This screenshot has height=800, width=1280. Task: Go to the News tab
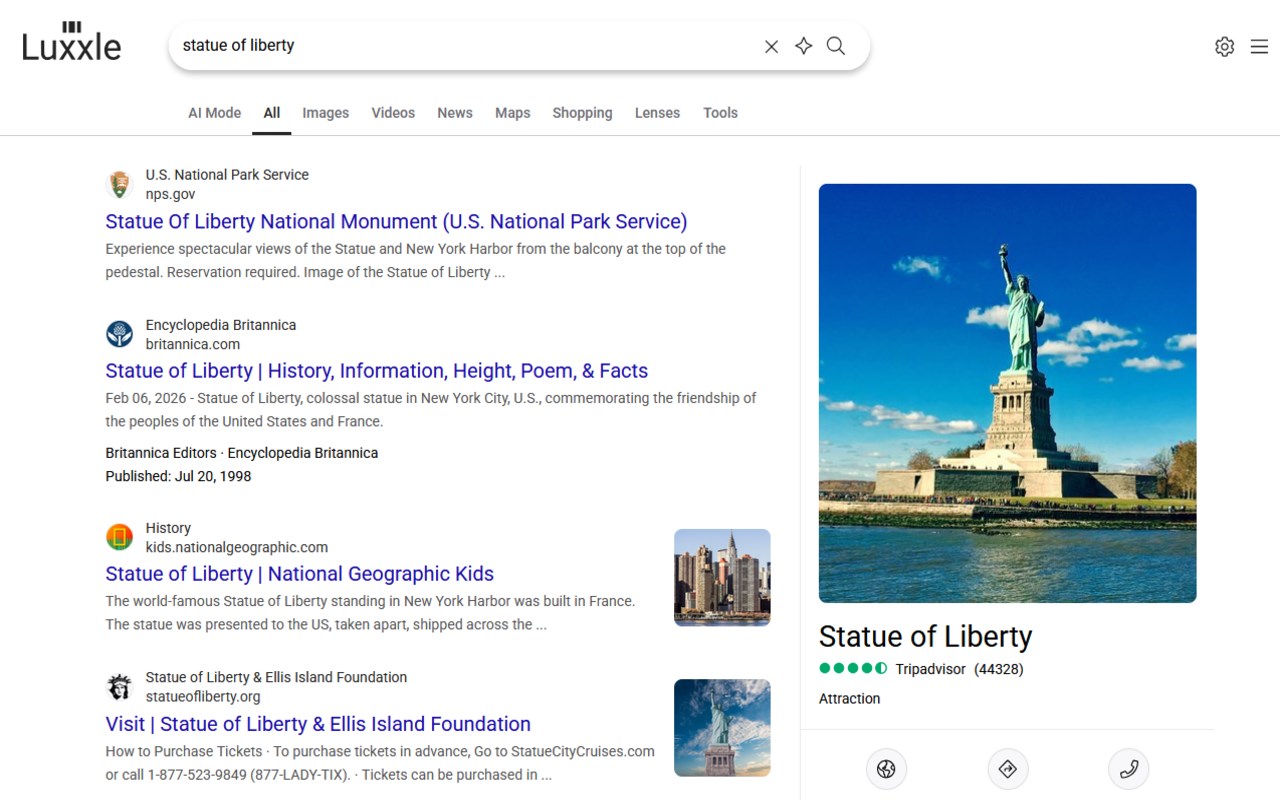coord(455,113)
